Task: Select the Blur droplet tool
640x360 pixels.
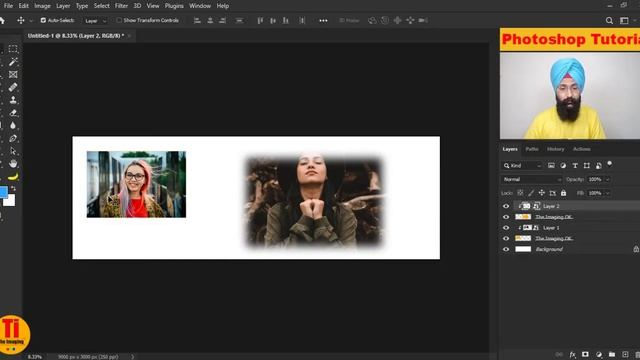Action: 13,125
